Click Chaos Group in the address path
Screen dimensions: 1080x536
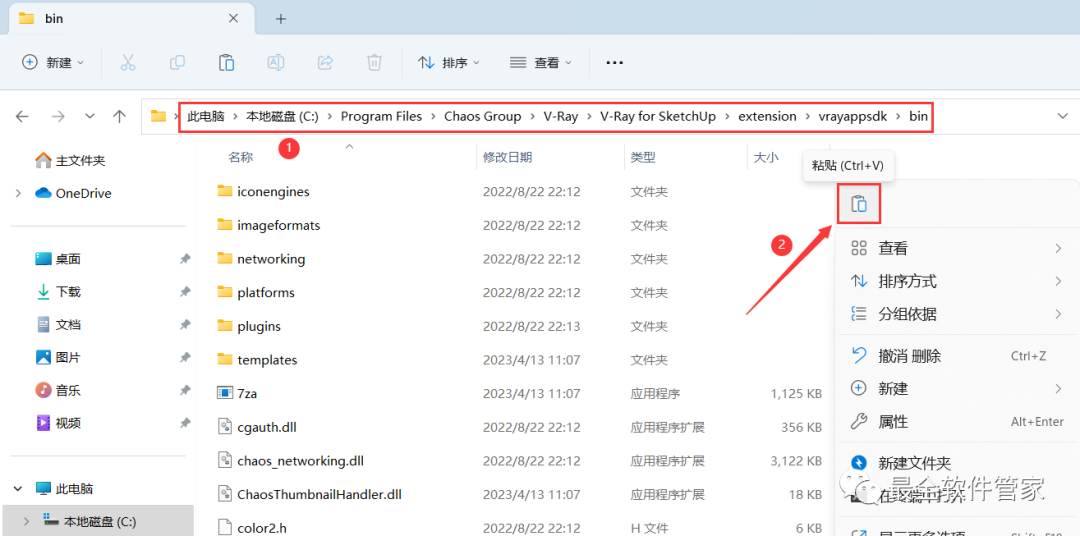(x=483, y=116)
